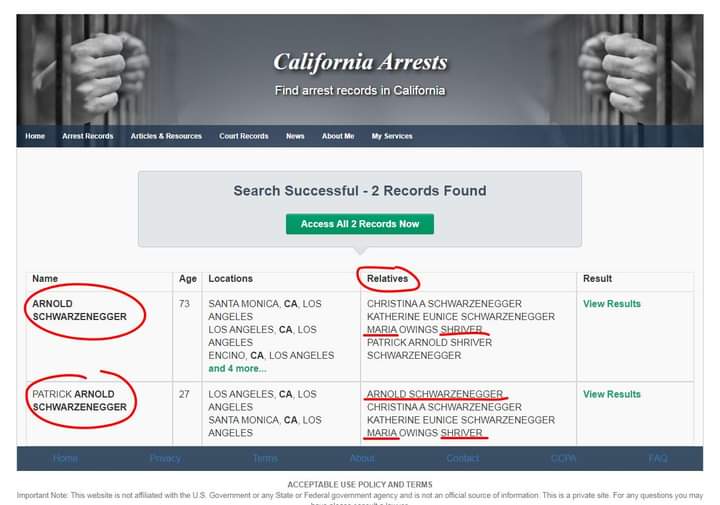Image resolution: width=720 pixels, height=505 pixels.
Task: Select Court Records in navigation bar
Action: 244,136
